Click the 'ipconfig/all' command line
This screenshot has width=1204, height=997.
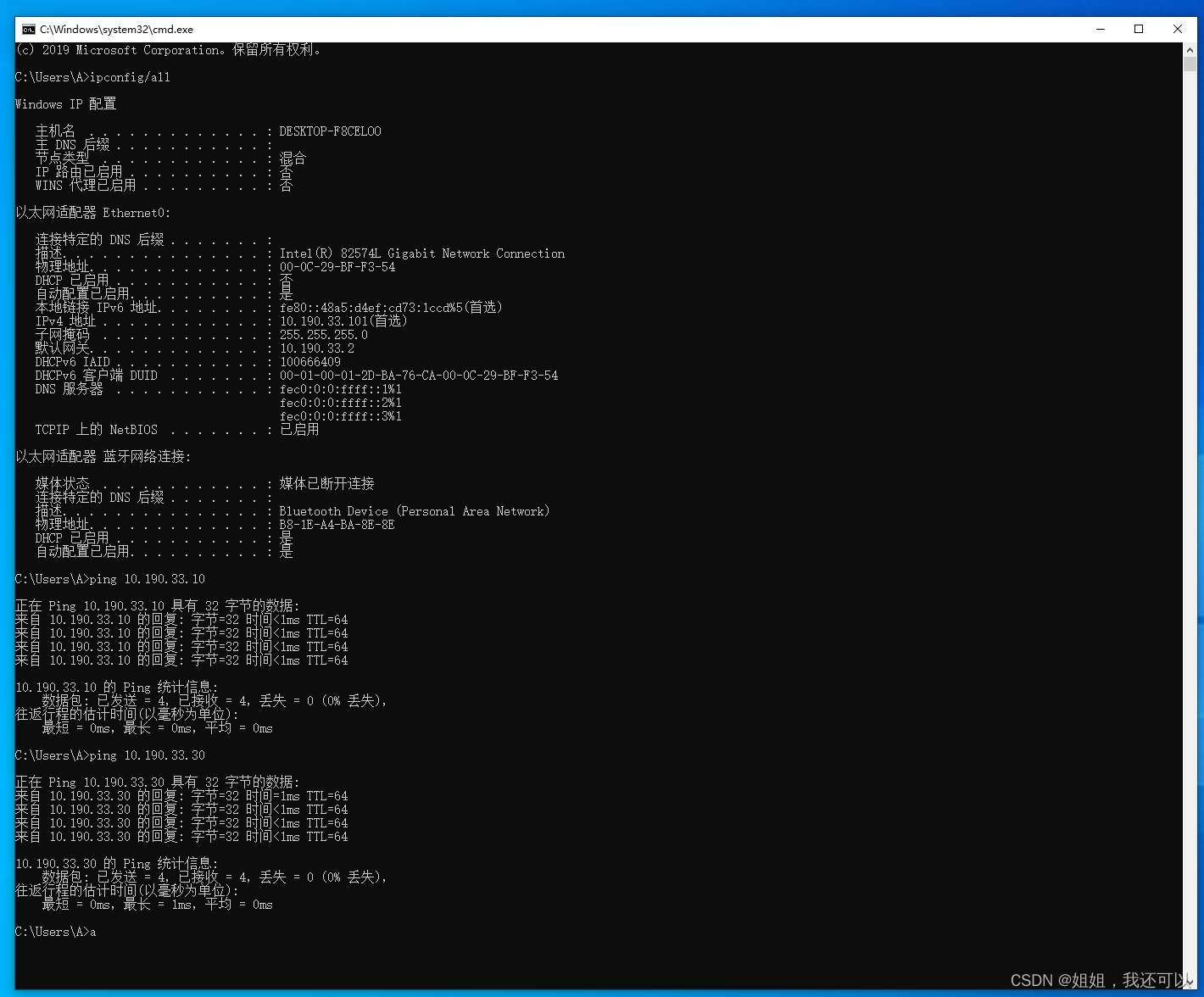click(x=92, y=77)
